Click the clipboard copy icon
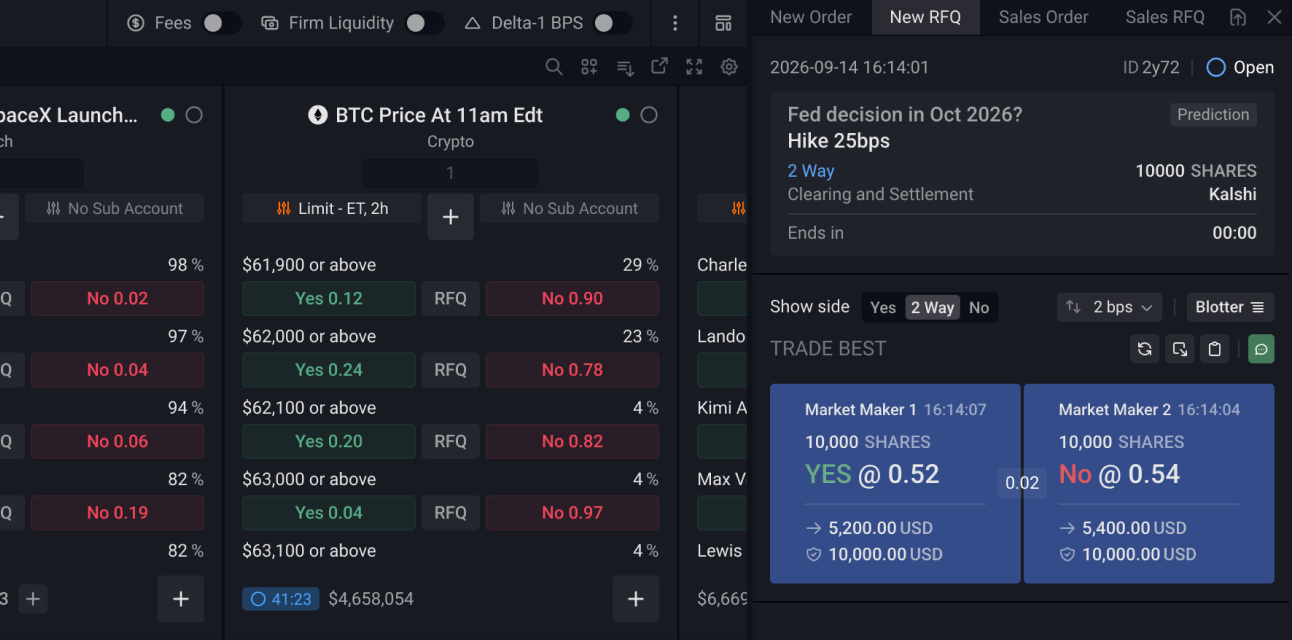Image resolution: width=1292 pixels, height=640 pixels. (1215, 349)
